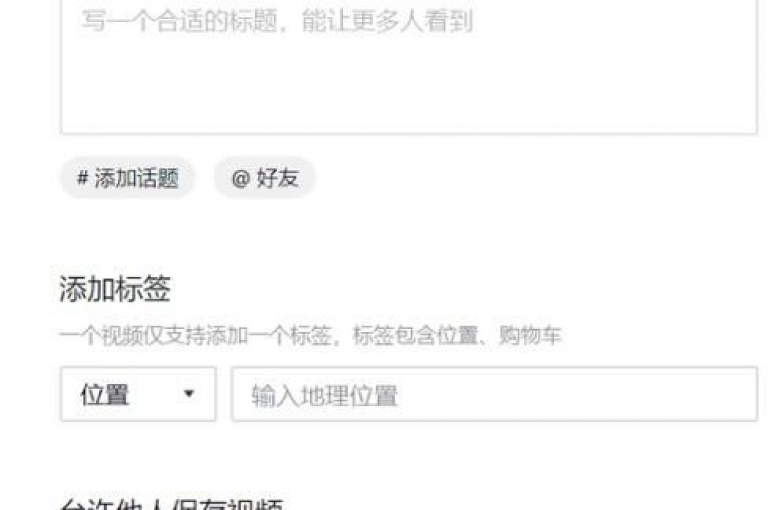Click the 输入地理位置 placeholder text
This screenshot has width=768, height=510.
[x=324, y=395]
